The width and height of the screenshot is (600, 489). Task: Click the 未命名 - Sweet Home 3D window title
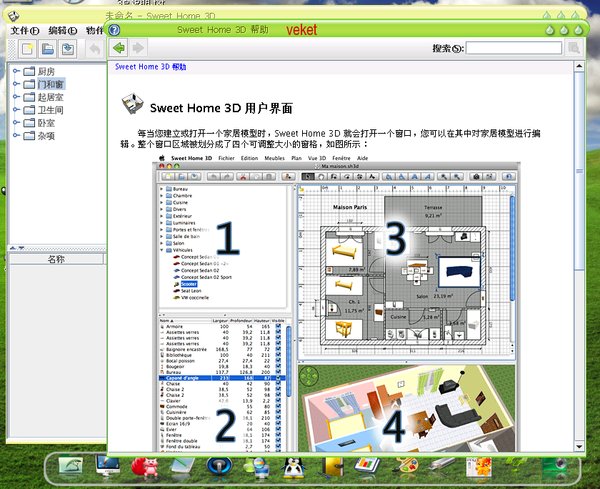coord(160,16)
